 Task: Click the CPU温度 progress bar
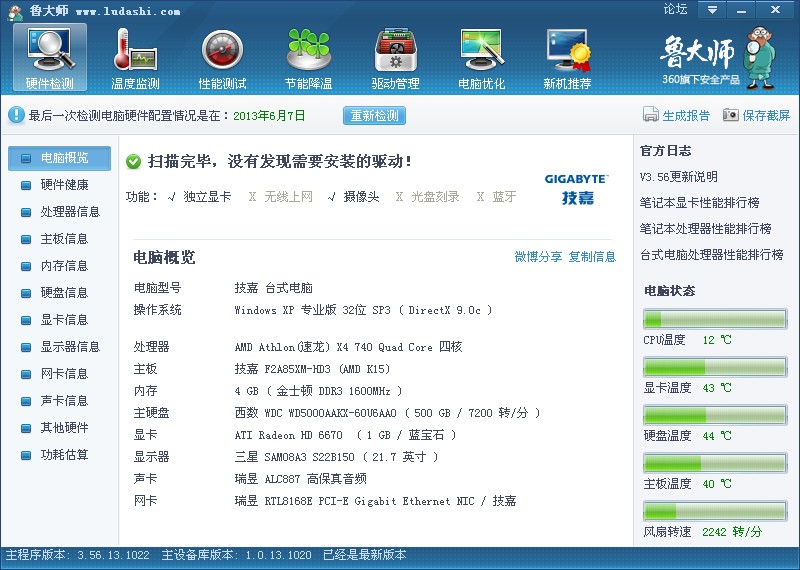pyautogui.click(x=715, y=319)
